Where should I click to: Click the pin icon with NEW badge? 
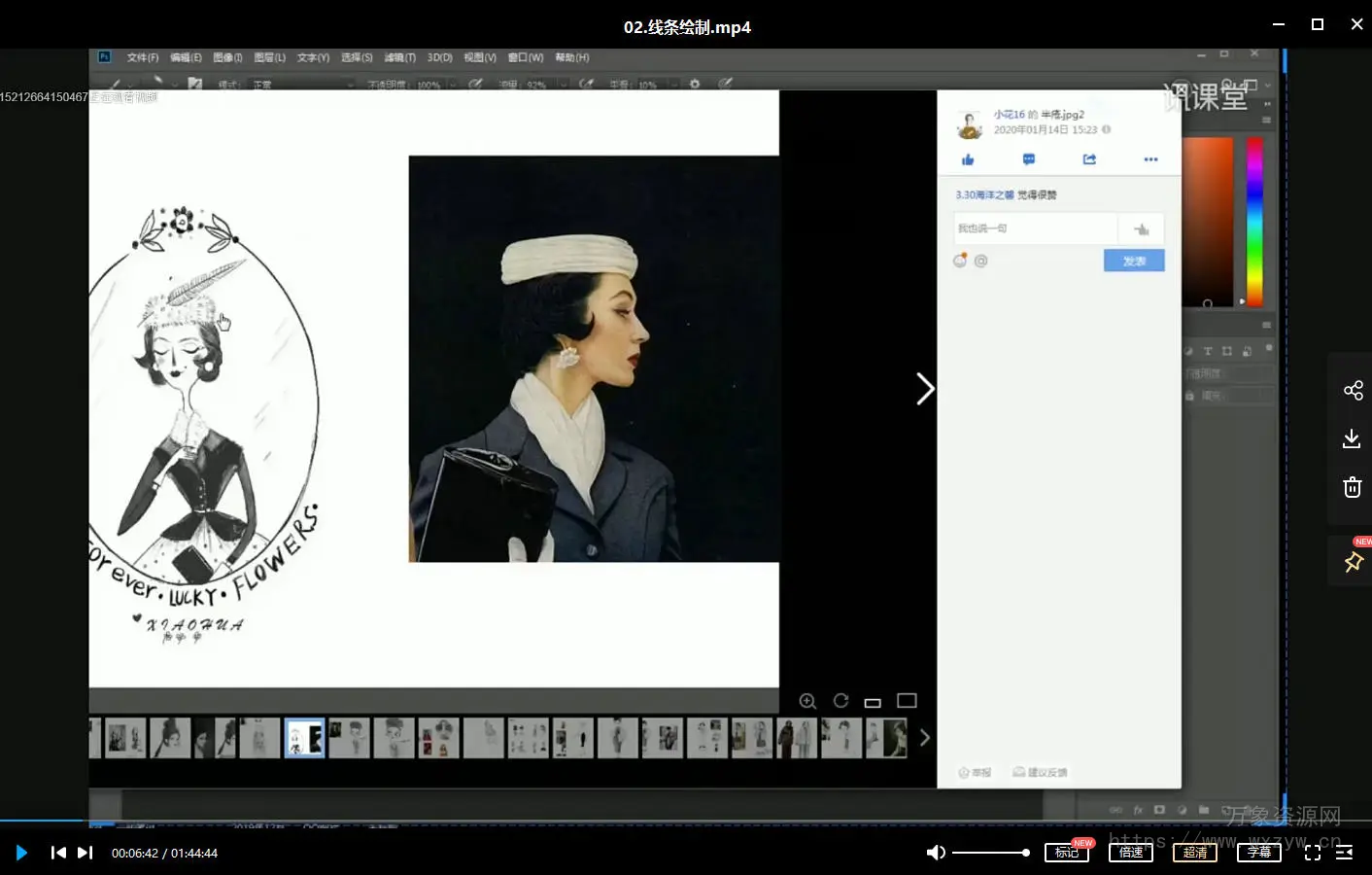(1353, 562)
